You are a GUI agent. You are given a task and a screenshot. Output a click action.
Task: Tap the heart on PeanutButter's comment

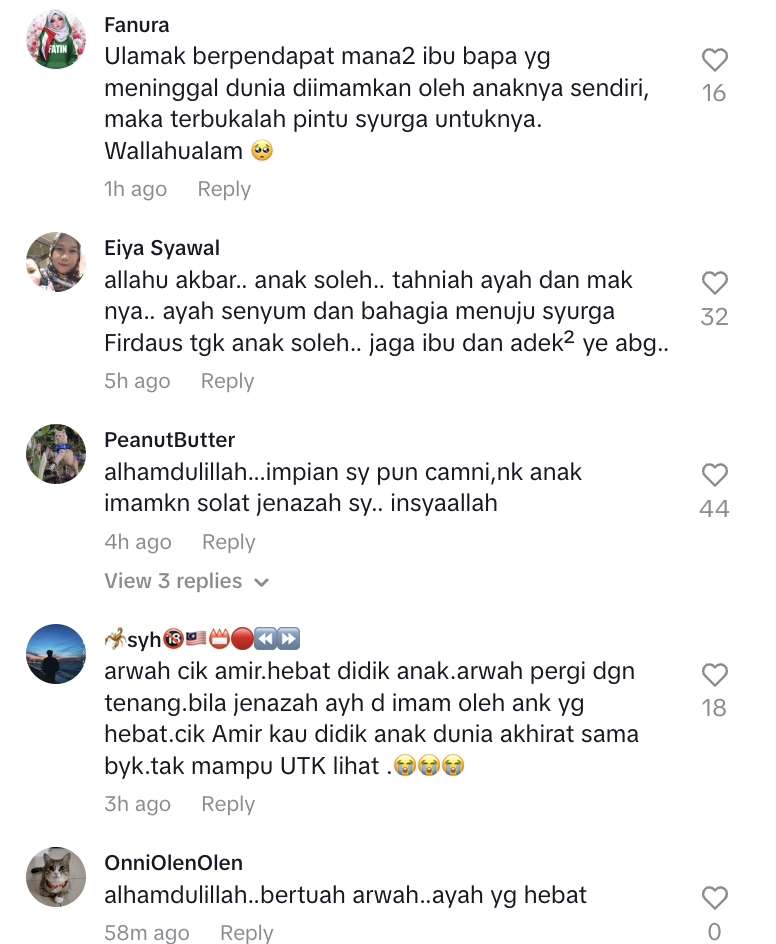715,475
